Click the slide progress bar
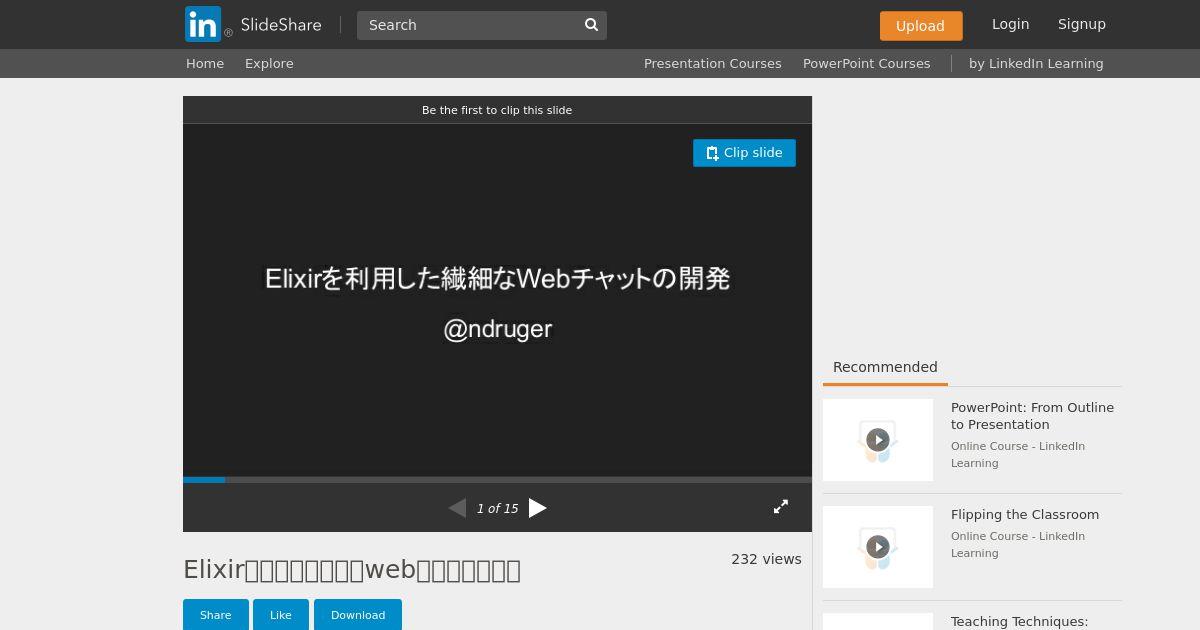 coord(497,480)
